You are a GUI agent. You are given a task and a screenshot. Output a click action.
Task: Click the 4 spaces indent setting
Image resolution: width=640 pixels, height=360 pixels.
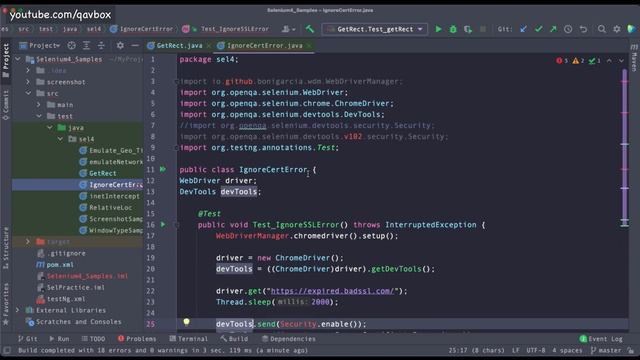(x=567, y=350)
